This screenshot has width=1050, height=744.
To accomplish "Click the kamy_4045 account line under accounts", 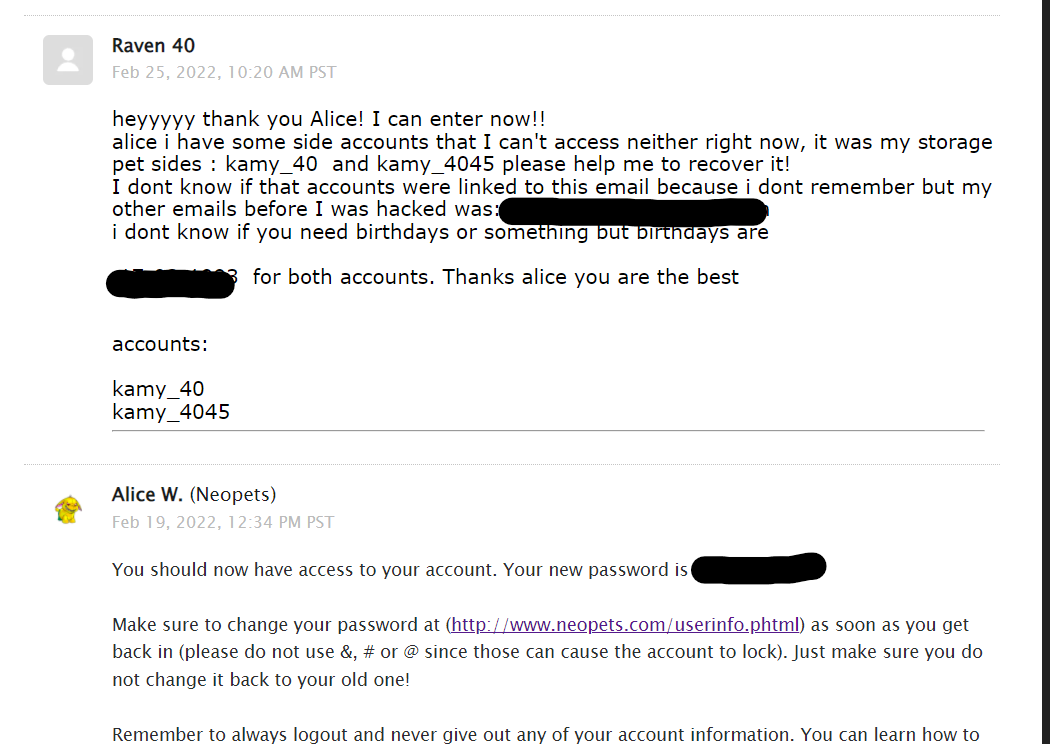I will point(171,412).
